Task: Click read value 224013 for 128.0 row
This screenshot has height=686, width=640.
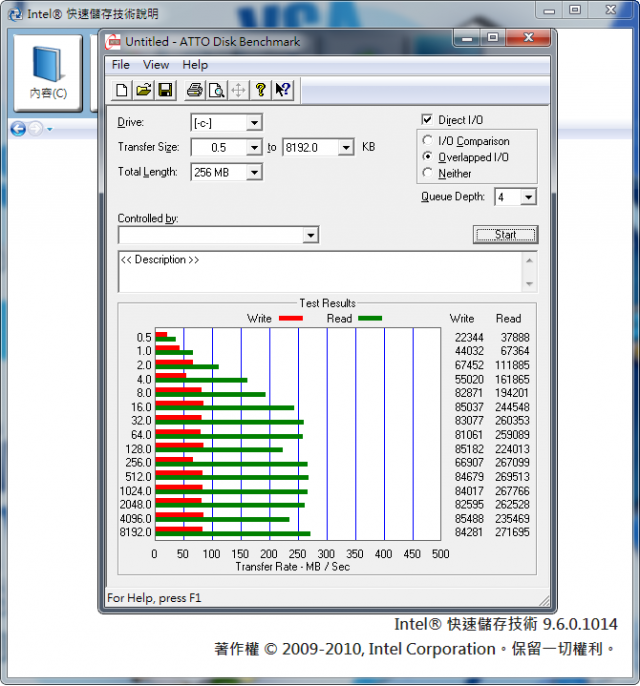Action: click(512, 449)
